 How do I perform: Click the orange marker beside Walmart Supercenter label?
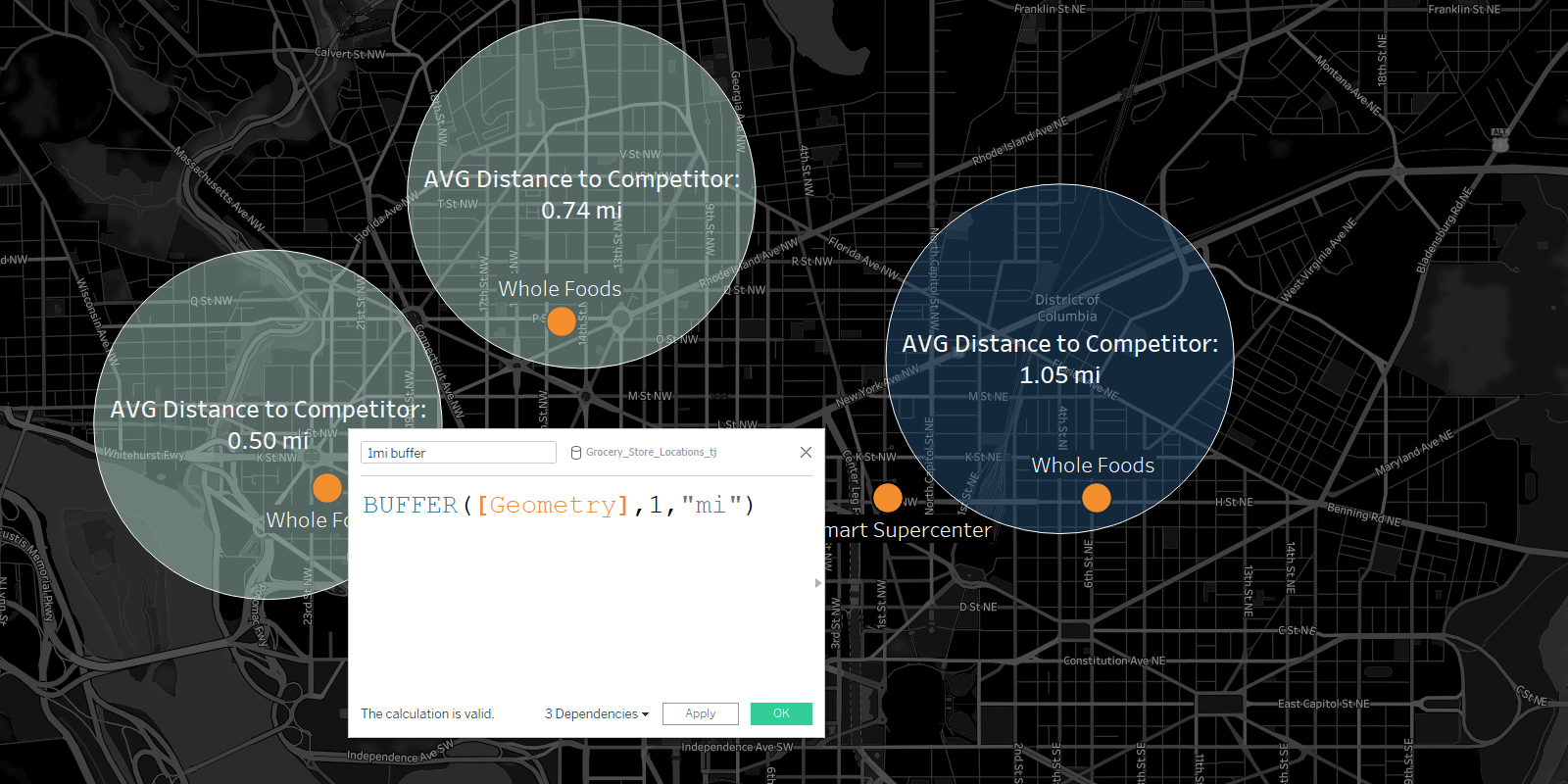tap(888, 498)
